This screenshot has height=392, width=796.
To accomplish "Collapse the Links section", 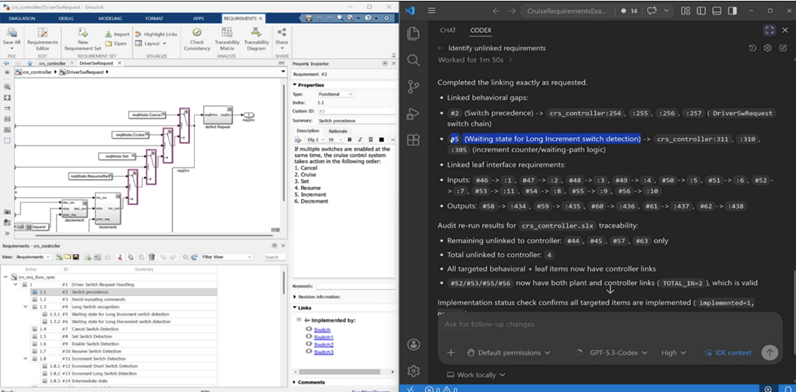I will coord(295,308).
